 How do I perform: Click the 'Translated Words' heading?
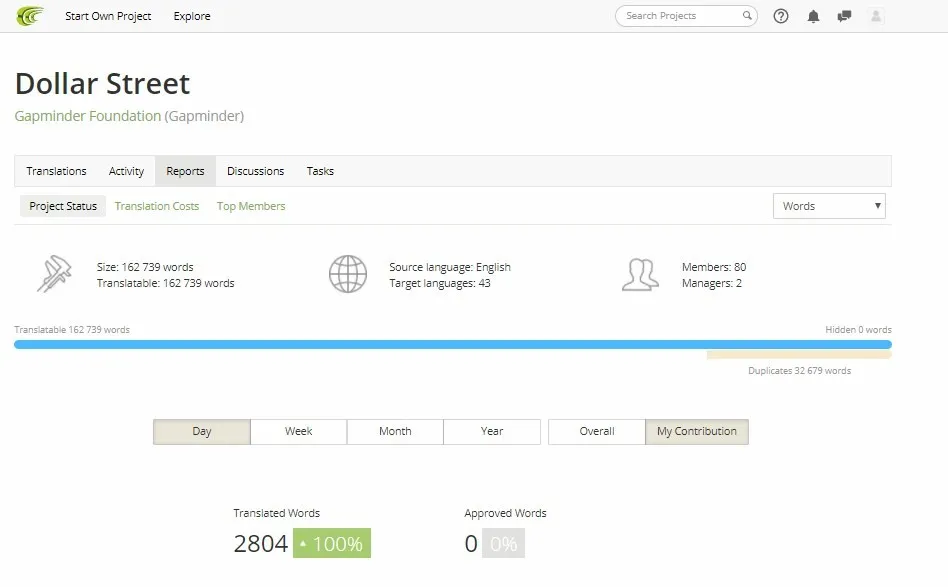point(276,513)
